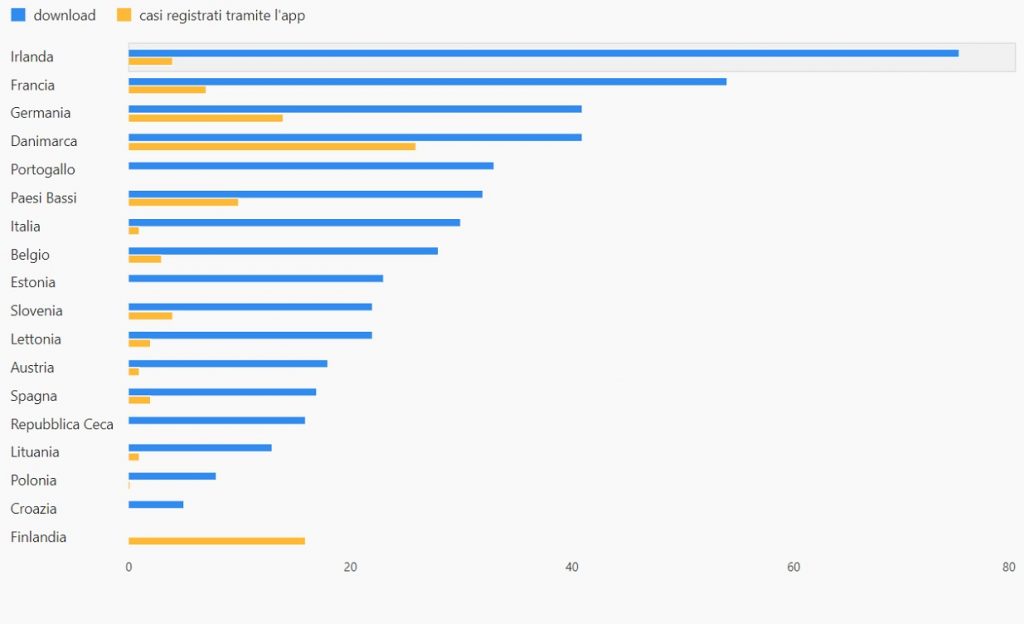Click the Paesi Bassi orange bar

pos(183,202)
